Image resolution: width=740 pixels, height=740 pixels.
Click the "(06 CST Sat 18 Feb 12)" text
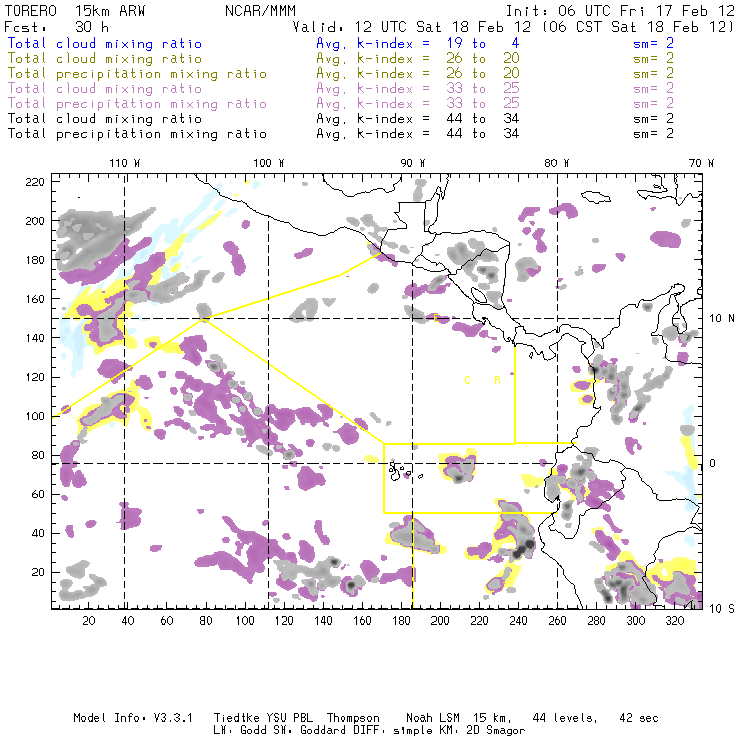click(637, 27)
